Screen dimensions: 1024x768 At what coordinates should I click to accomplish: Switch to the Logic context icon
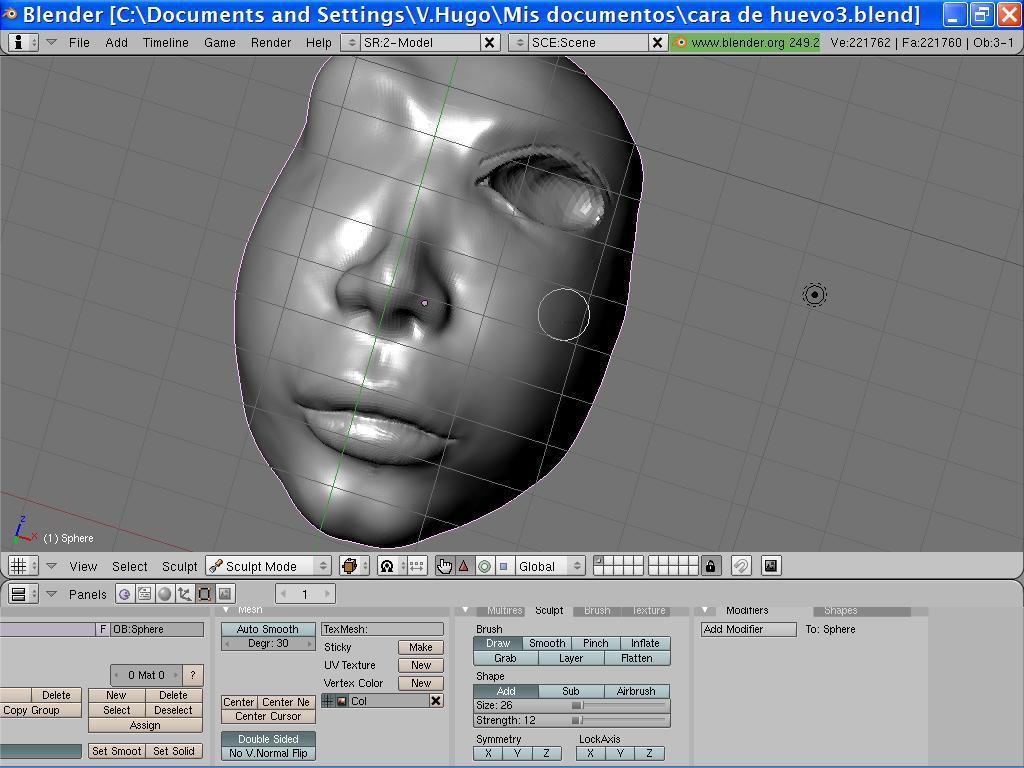[x=125, y=594]
